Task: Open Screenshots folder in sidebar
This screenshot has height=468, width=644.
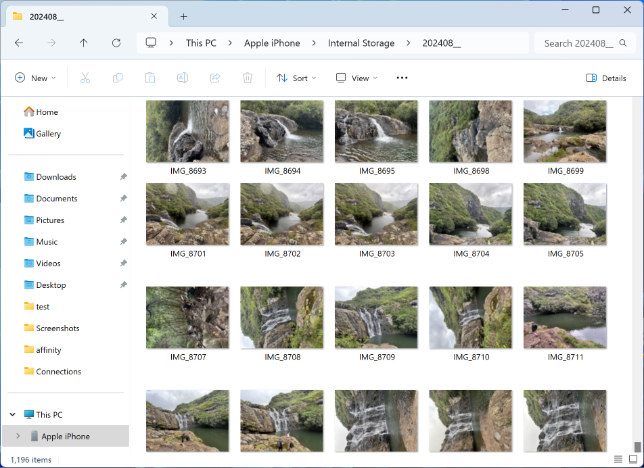Action: [52, 328]
